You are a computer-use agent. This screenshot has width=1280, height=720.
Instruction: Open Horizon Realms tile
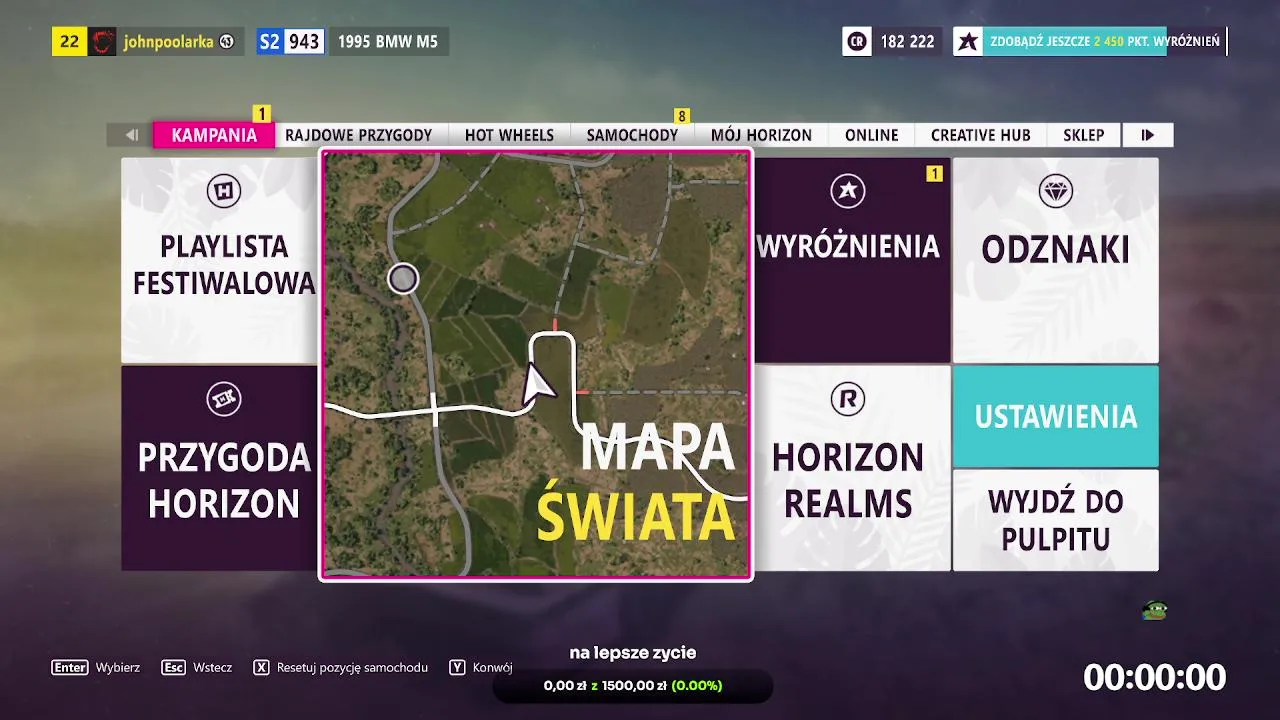pos(851,468)
